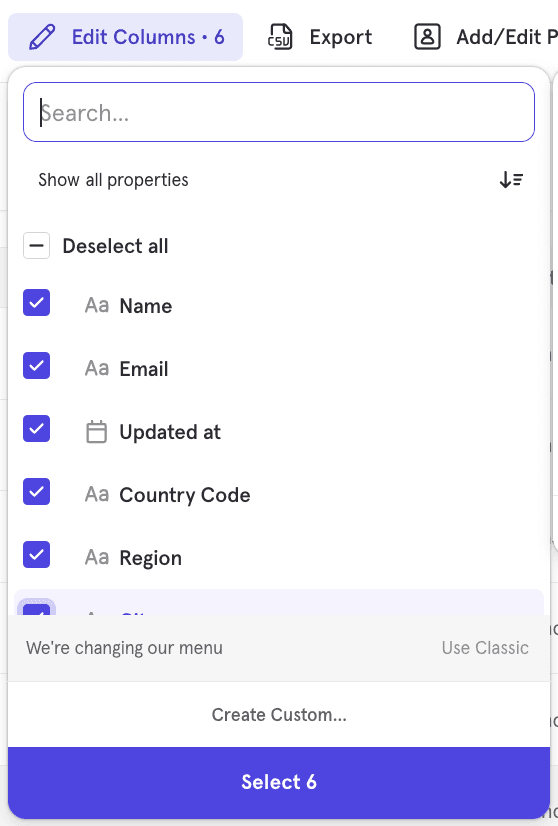Open the Show all properties filter
558x826 pixels.
click(x=113, y=180)
